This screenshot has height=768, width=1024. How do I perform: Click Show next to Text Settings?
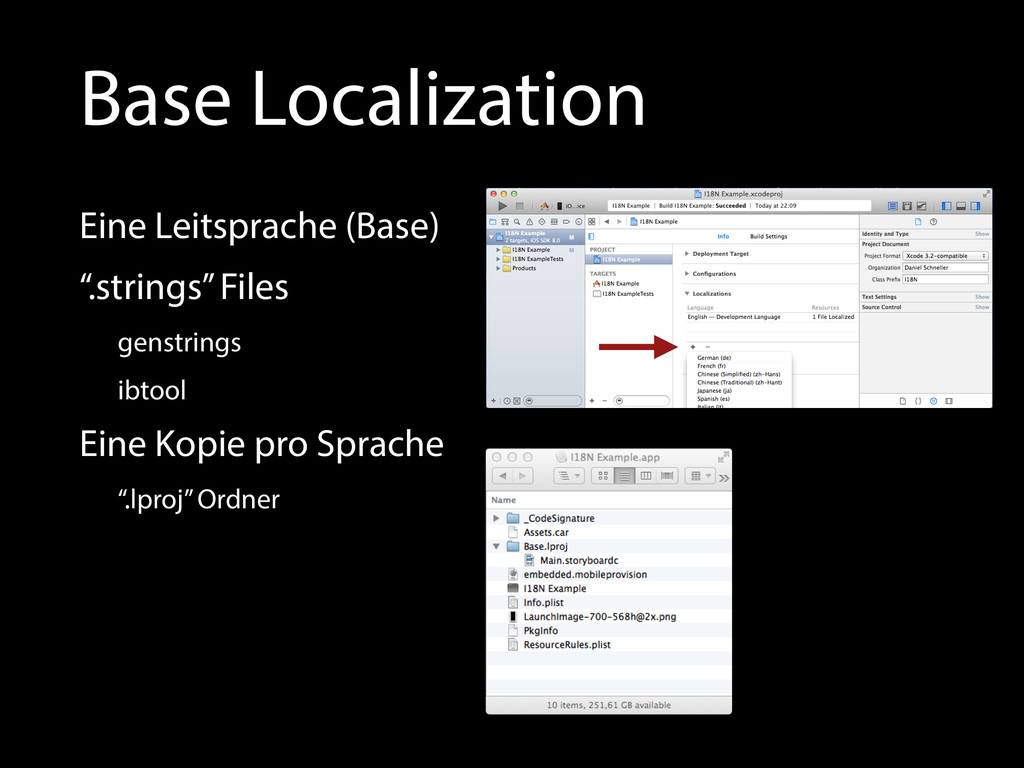(982, 296)
